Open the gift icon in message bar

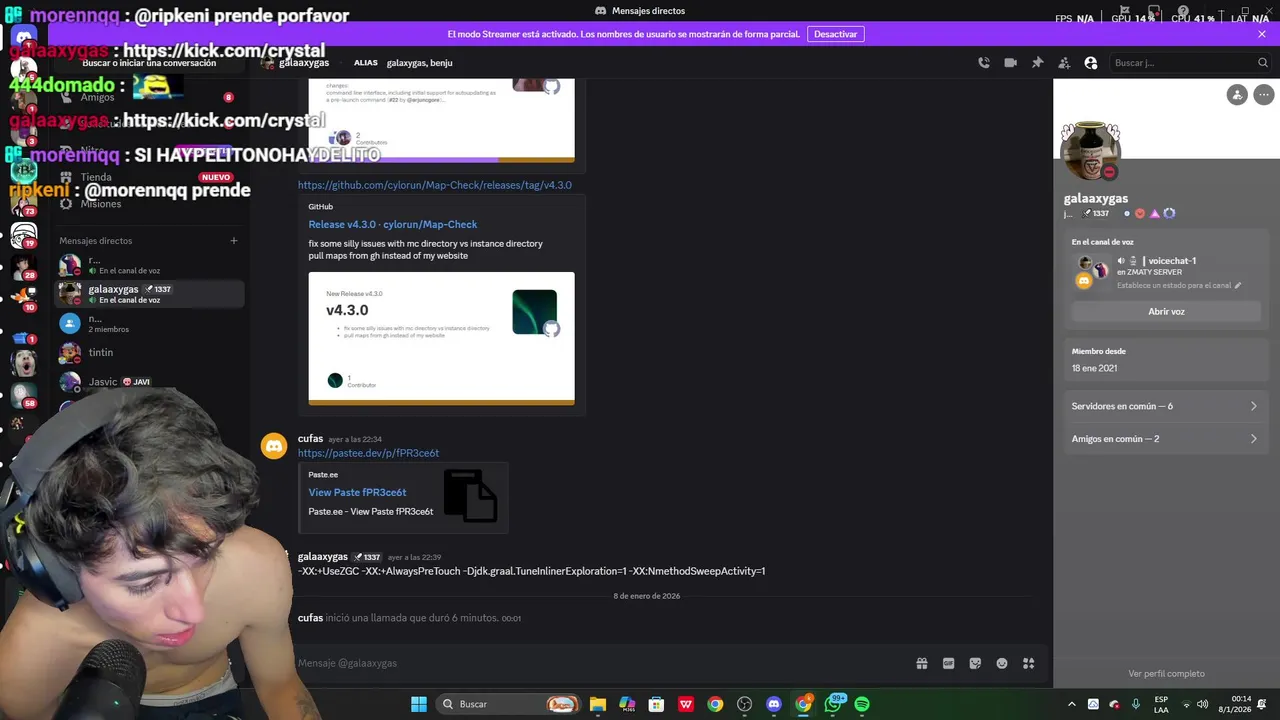click(922, 663)
